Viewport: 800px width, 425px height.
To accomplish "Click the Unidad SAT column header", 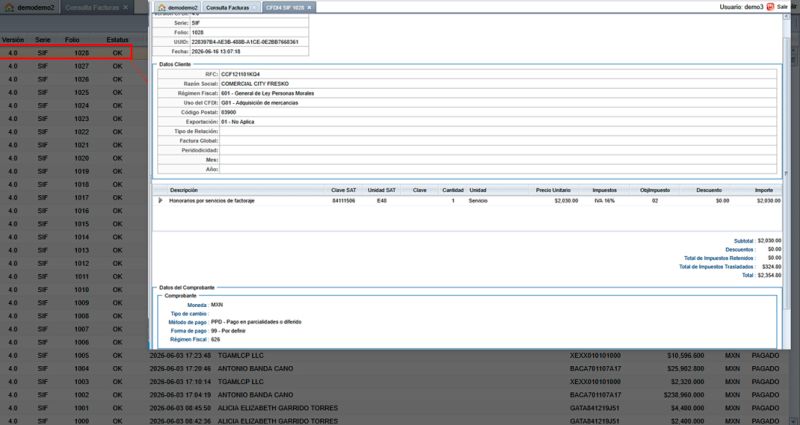I will (382, 190).
